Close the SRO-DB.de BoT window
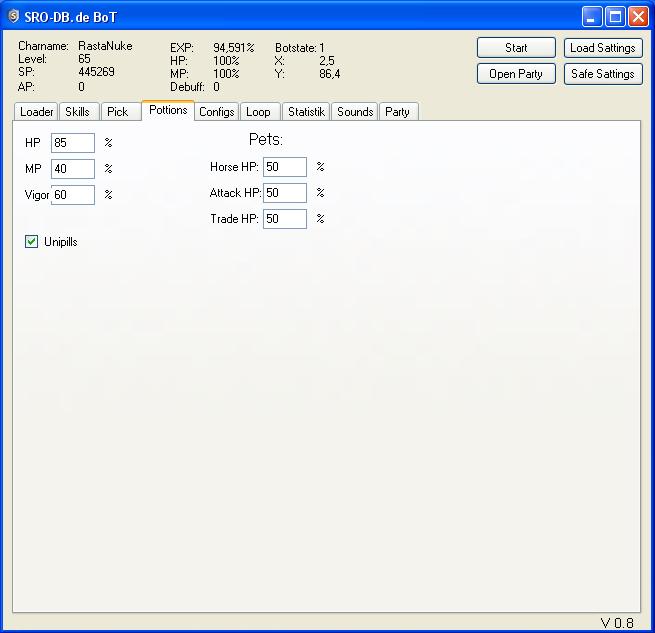 [x=638, y=17]
